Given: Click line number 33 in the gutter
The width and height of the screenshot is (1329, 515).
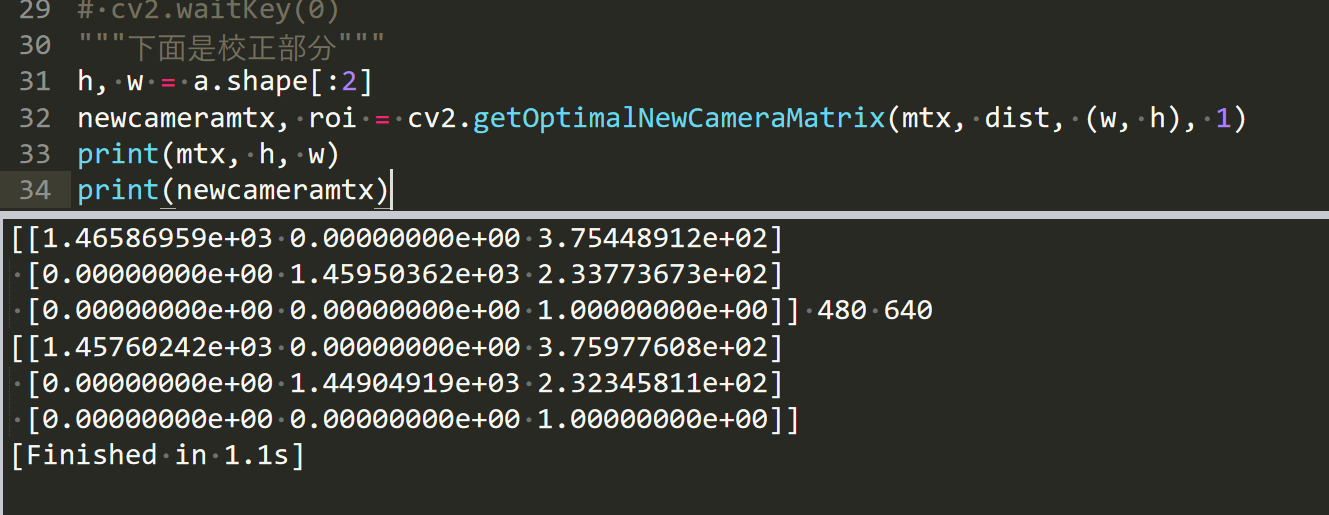Looking at the screenshot, I should pos(34,155).
